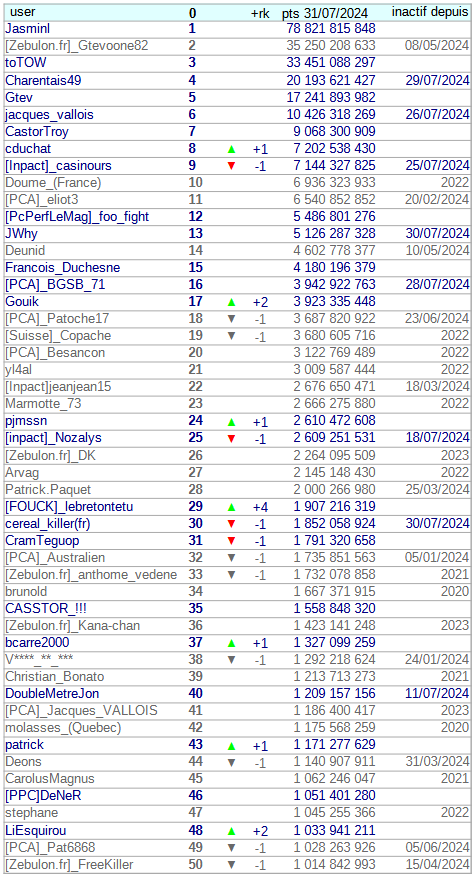Select user [PcPerfLeMag]_foo_fight

click(77, 216)
